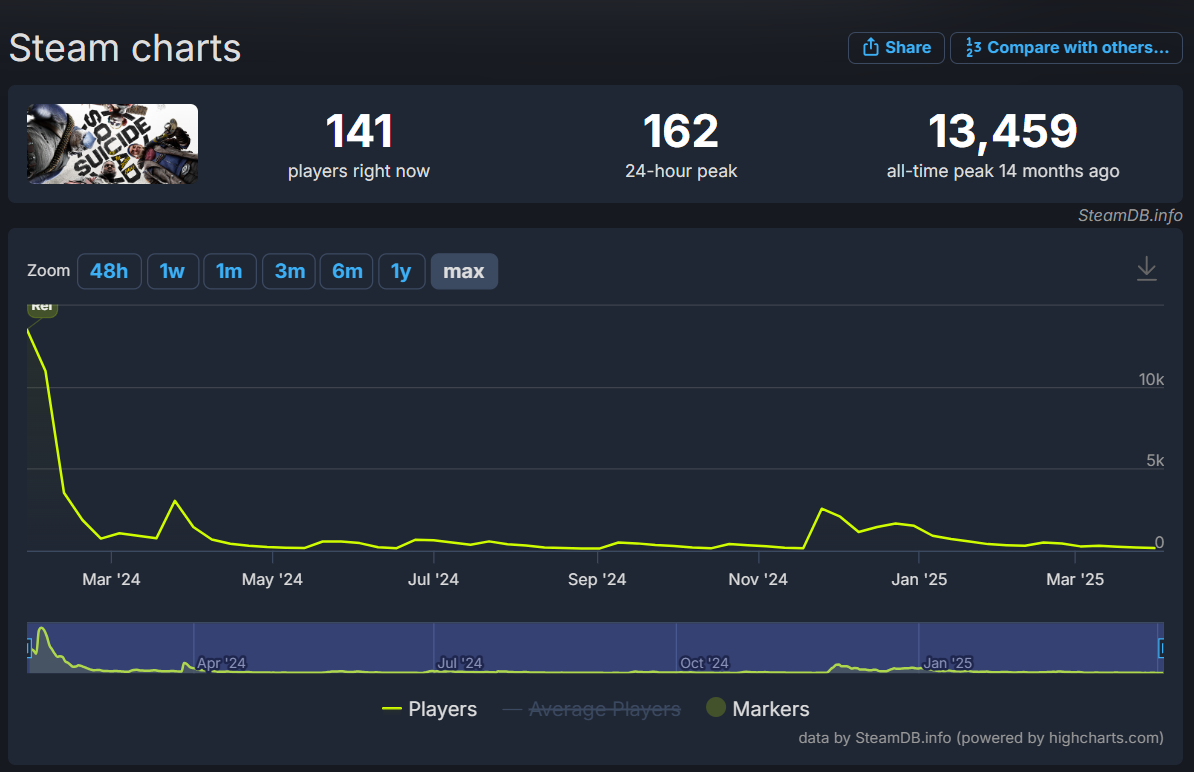Set zoom to 6m
Screen dimensions: 1194x772
click(x=347, y=271)
